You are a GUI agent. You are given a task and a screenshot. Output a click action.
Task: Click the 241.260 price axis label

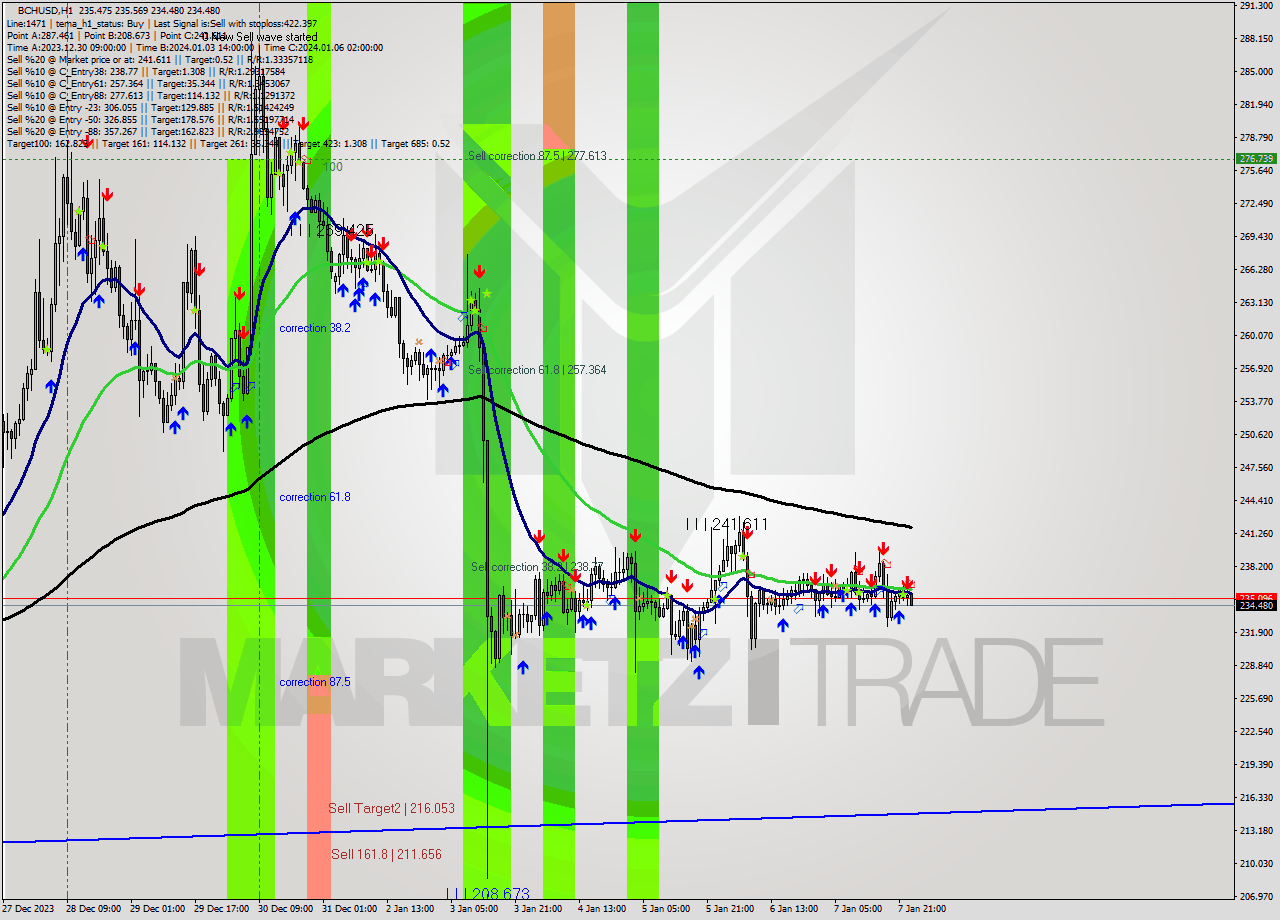(x=1256, y=533)
